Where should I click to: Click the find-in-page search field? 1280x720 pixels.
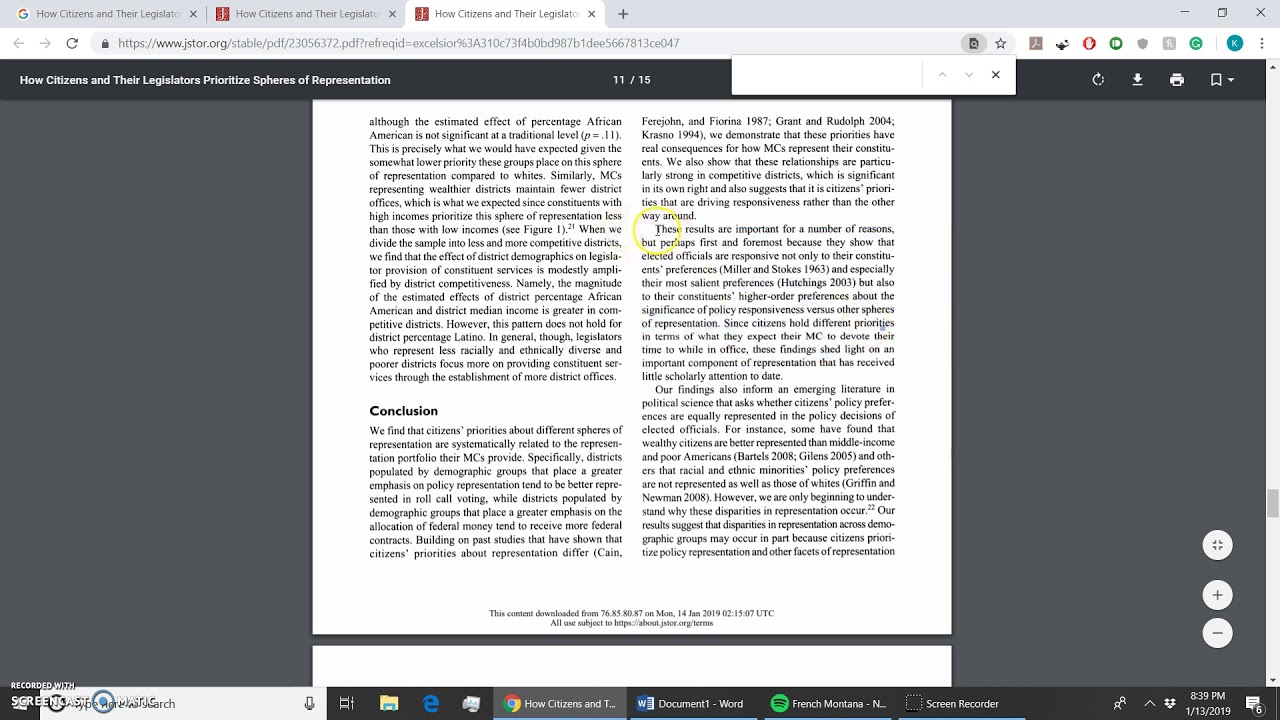(x=828, y=75)
